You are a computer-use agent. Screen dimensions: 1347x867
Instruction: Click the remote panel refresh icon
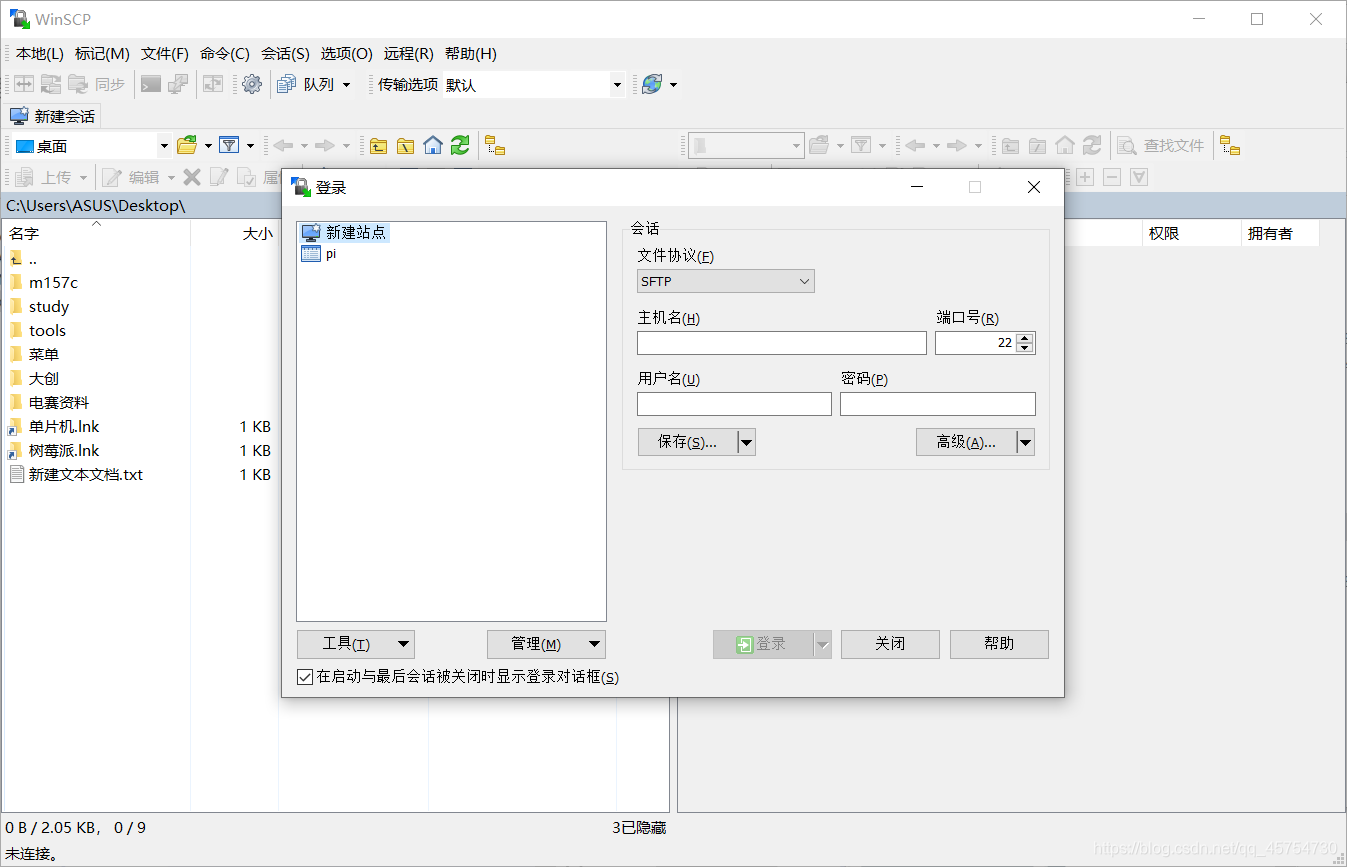[1092, 146]
